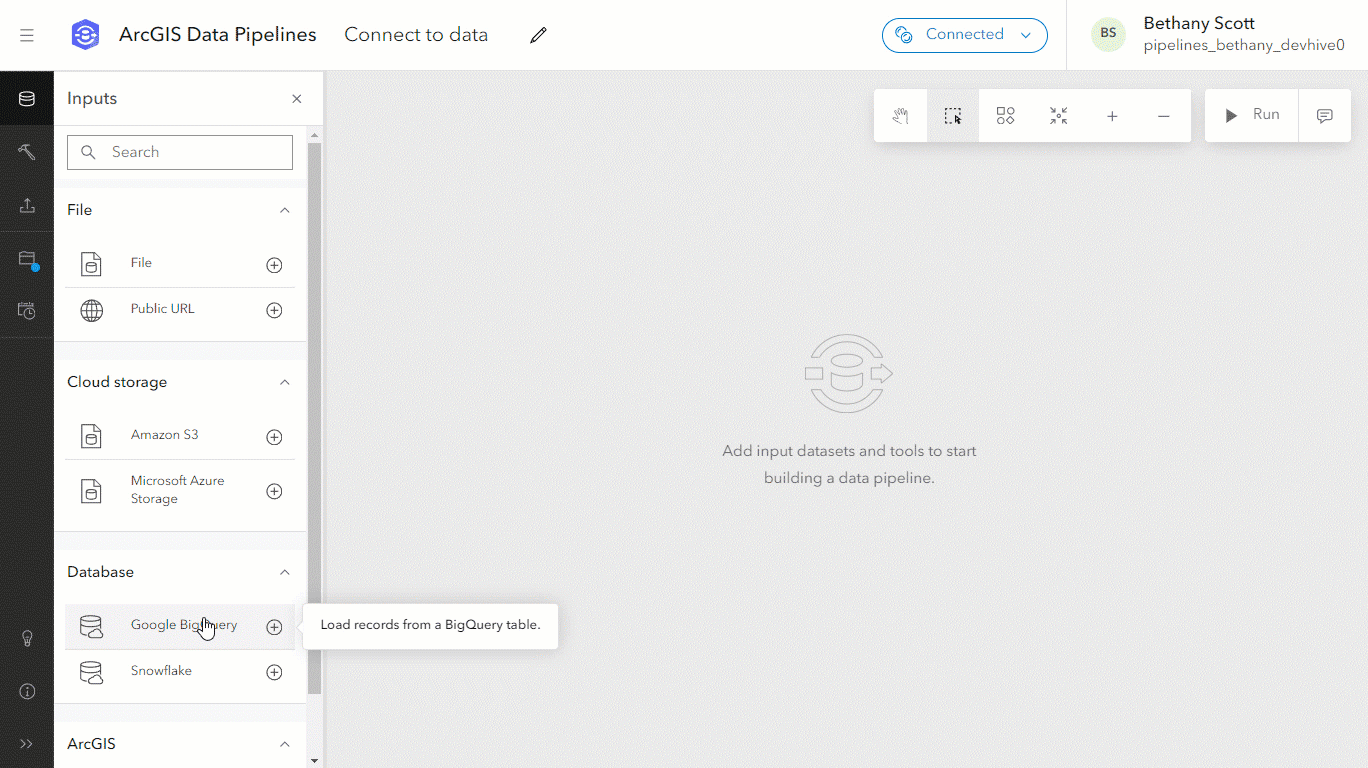Select the Snowflake input item
This screenshot has width=1368, height=768.
click(180, 672)
